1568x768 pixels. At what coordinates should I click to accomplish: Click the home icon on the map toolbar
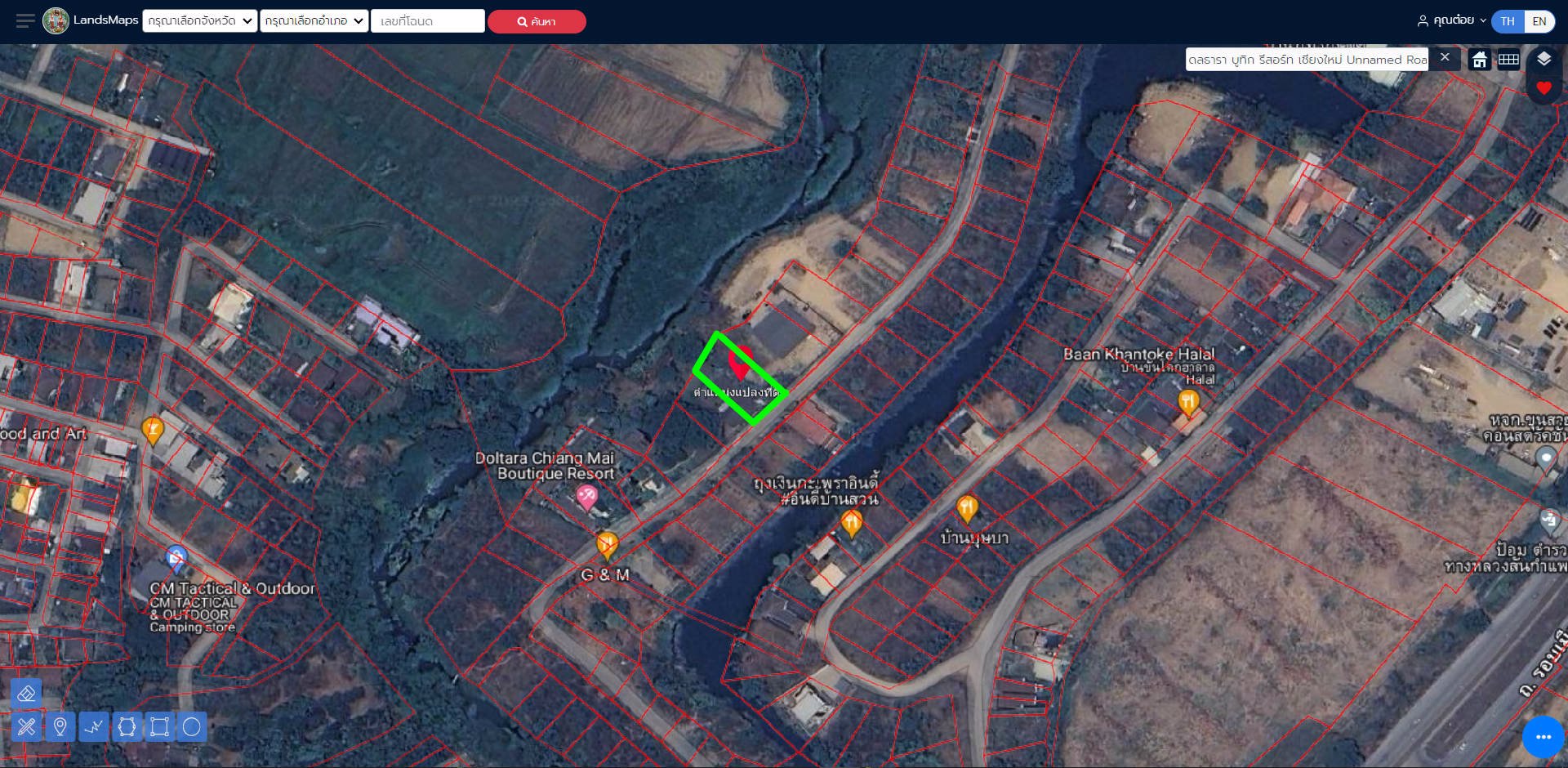(x=1479, y=60)
